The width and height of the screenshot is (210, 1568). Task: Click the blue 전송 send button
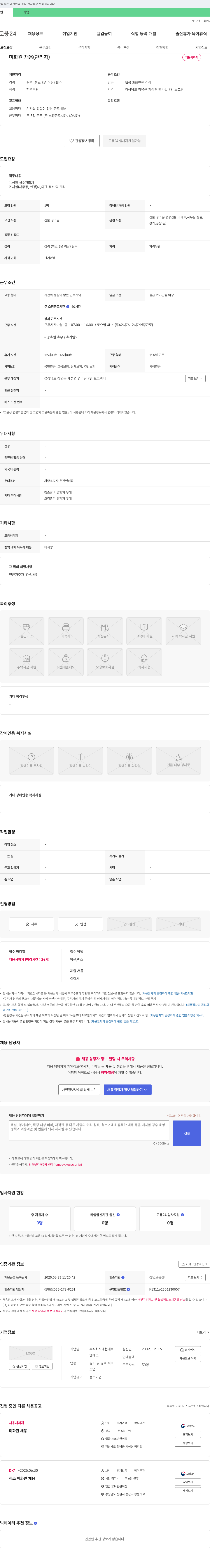pyautogui.click(x=187, y=1133)
